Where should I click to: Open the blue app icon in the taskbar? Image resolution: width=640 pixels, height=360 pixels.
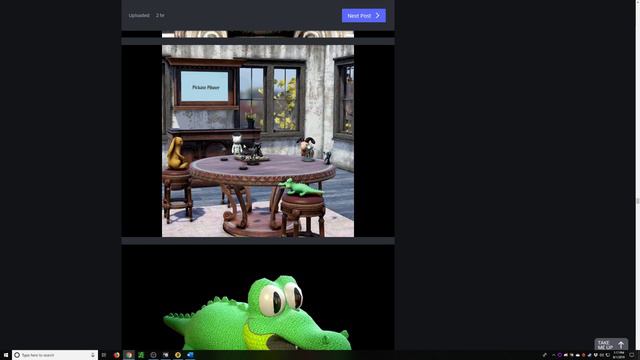(x=190, y=355)
